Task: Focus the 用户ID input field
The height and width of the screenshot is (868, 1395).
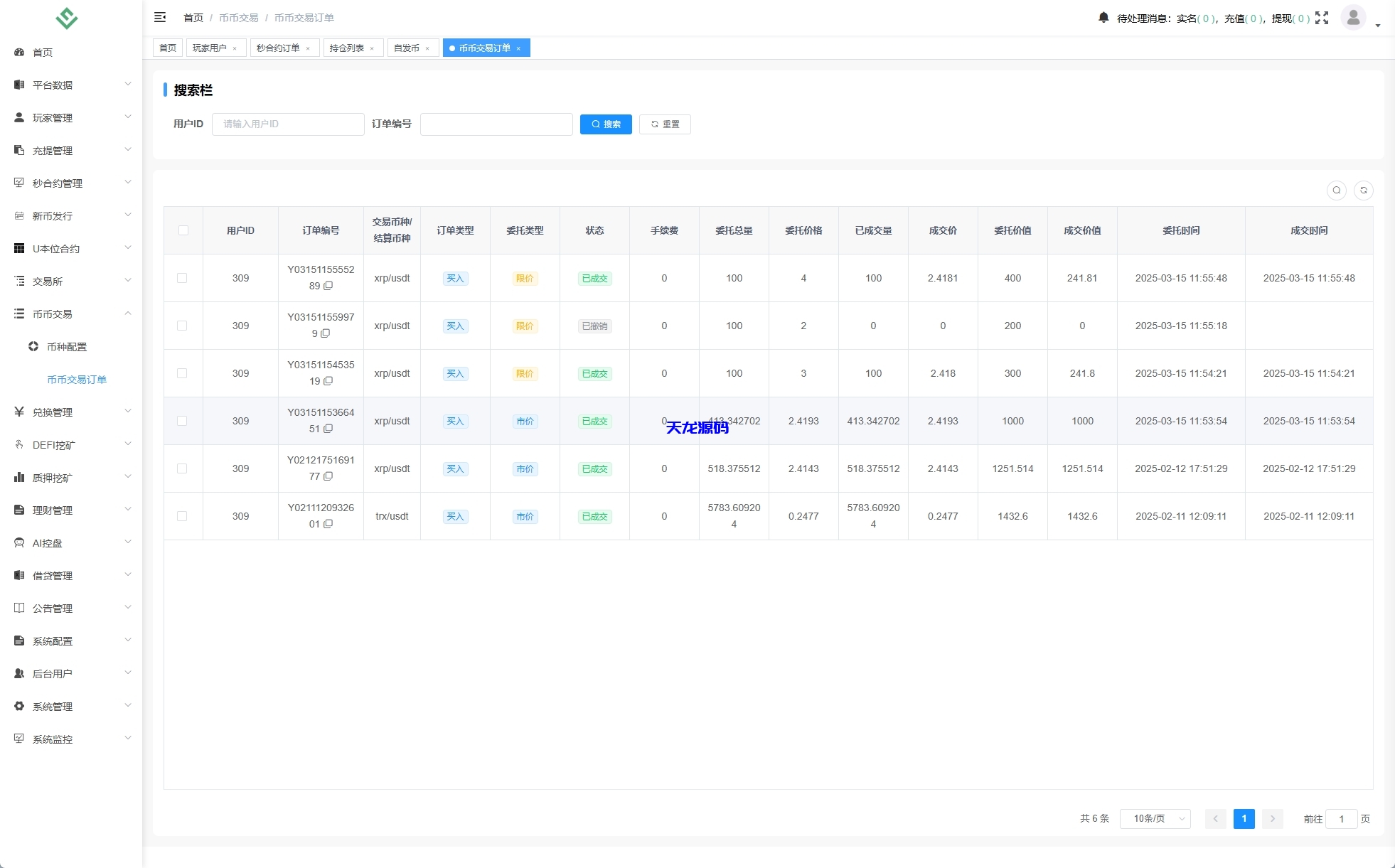Action: coord(288,124)
